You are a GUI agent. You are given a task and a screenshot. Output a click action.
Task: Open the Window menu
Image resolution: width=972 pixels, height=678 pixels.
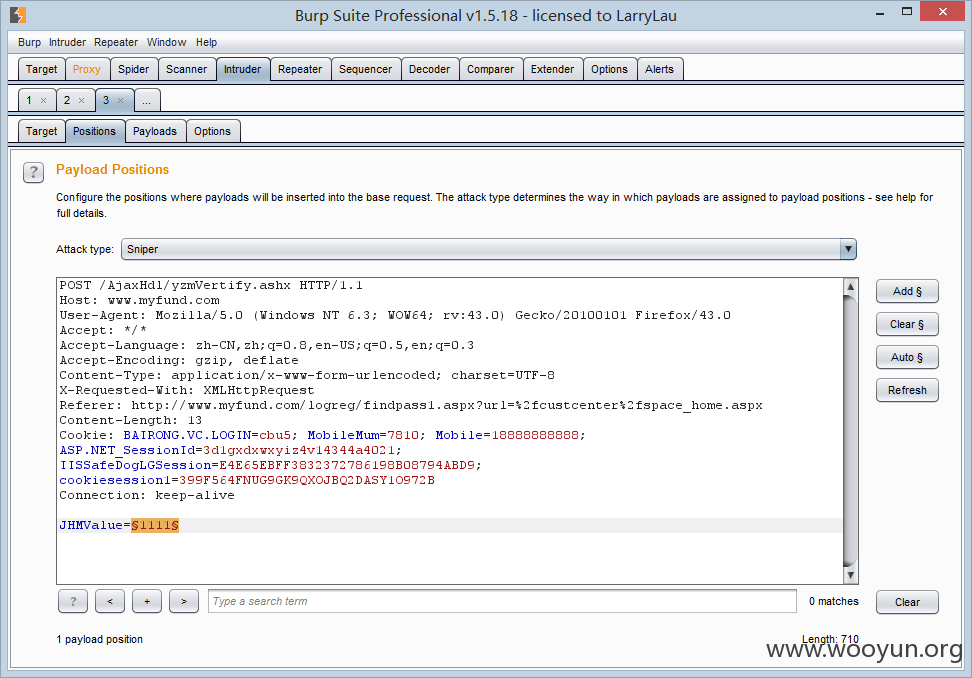(x=166, y=42)
